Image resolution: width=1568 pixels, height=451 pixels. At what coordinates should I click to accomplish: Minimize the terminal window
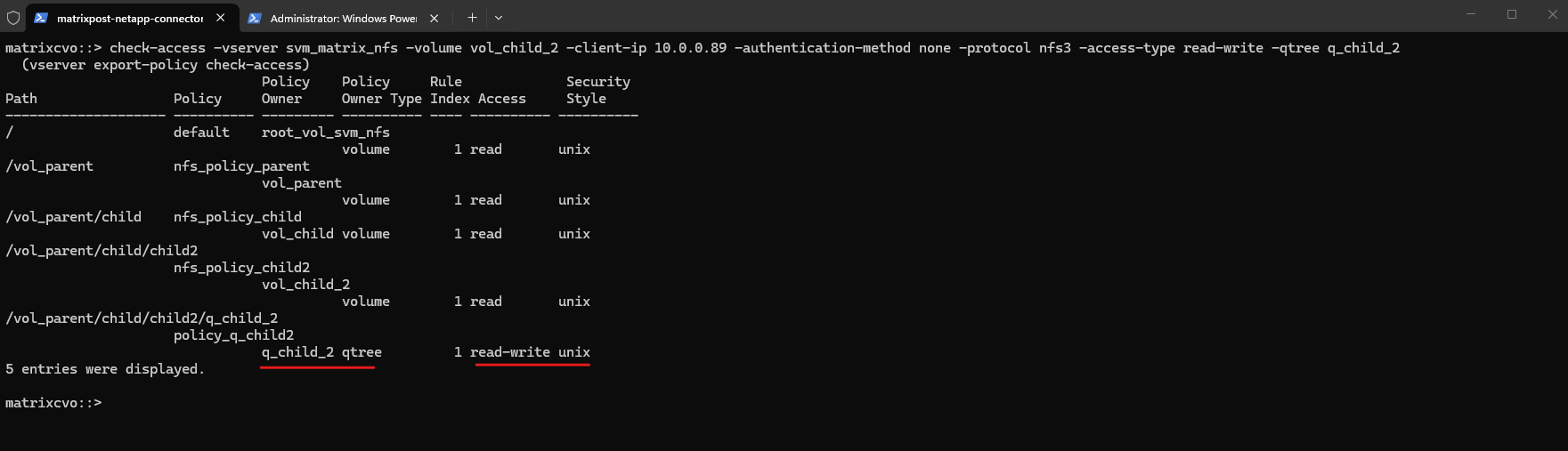(x=1472, y=15)
